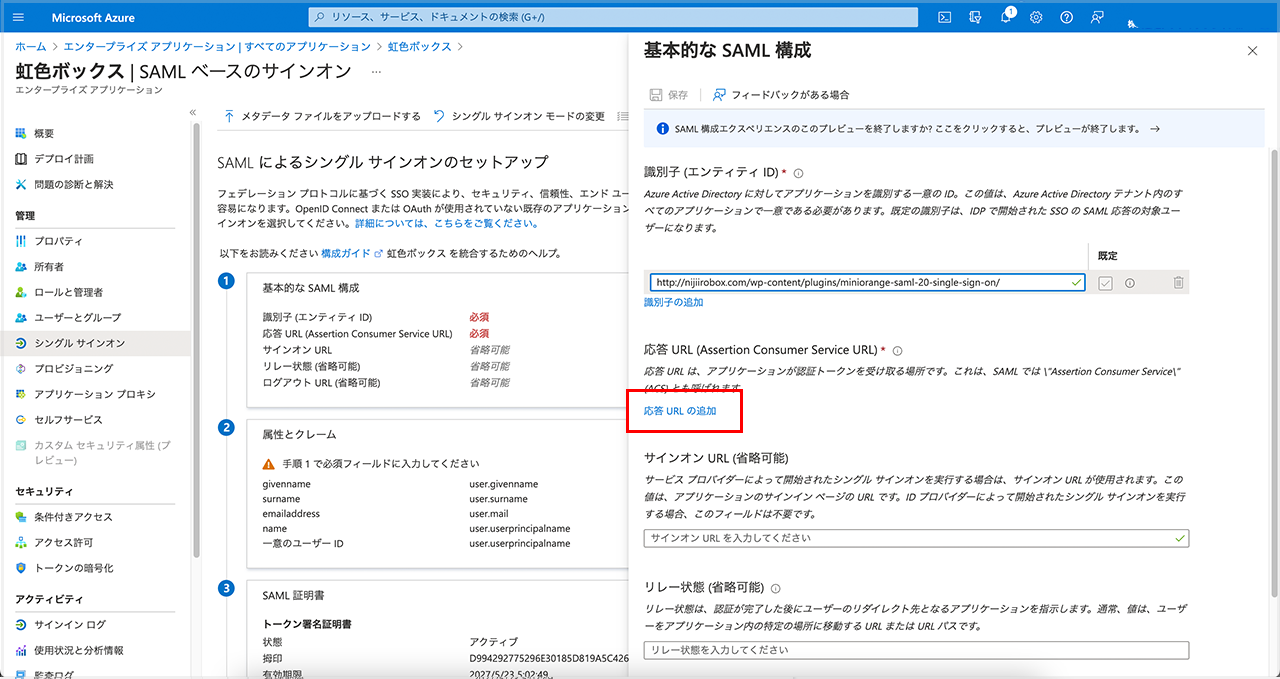Click the help question mark icon
Image resolution: width=1280 pixels, height=679 pixels.
click(1067, 18)
